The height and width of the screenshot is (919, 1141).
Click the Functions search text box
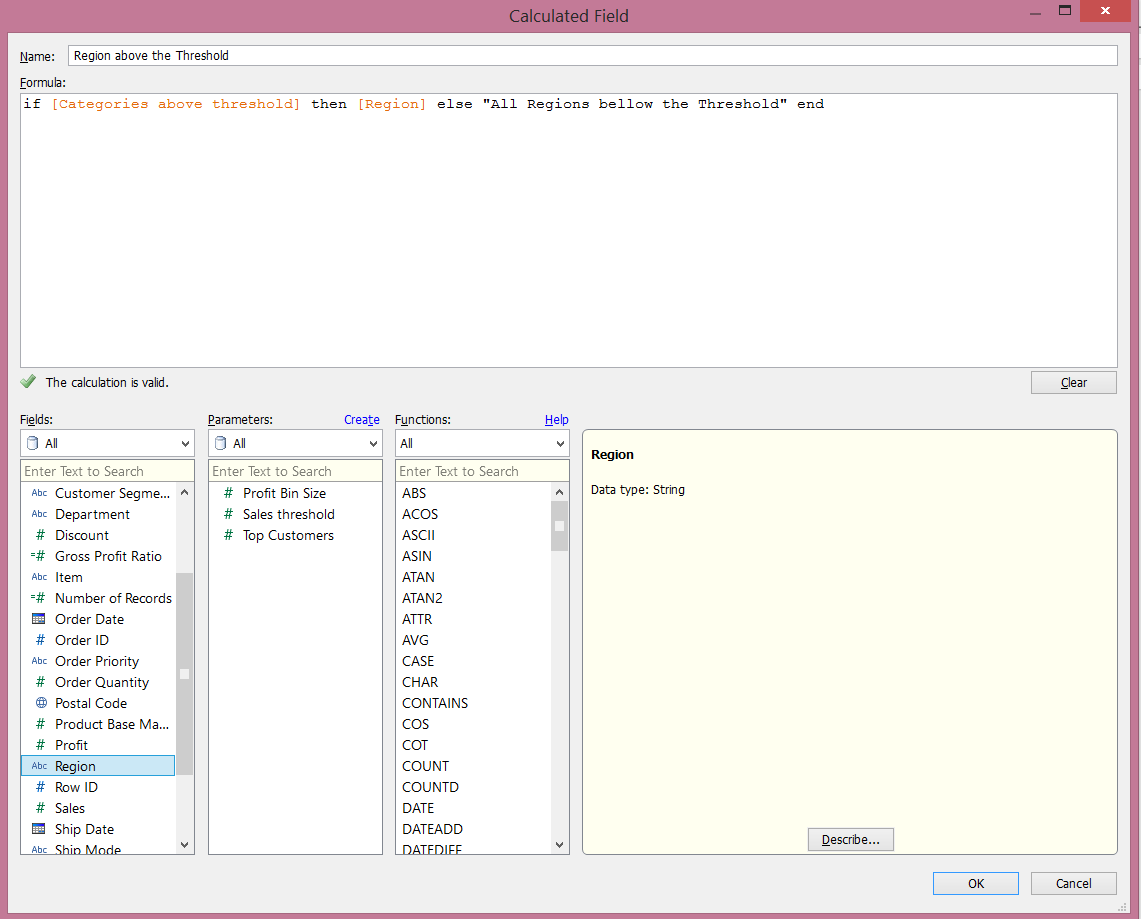[x=482, y=471]
